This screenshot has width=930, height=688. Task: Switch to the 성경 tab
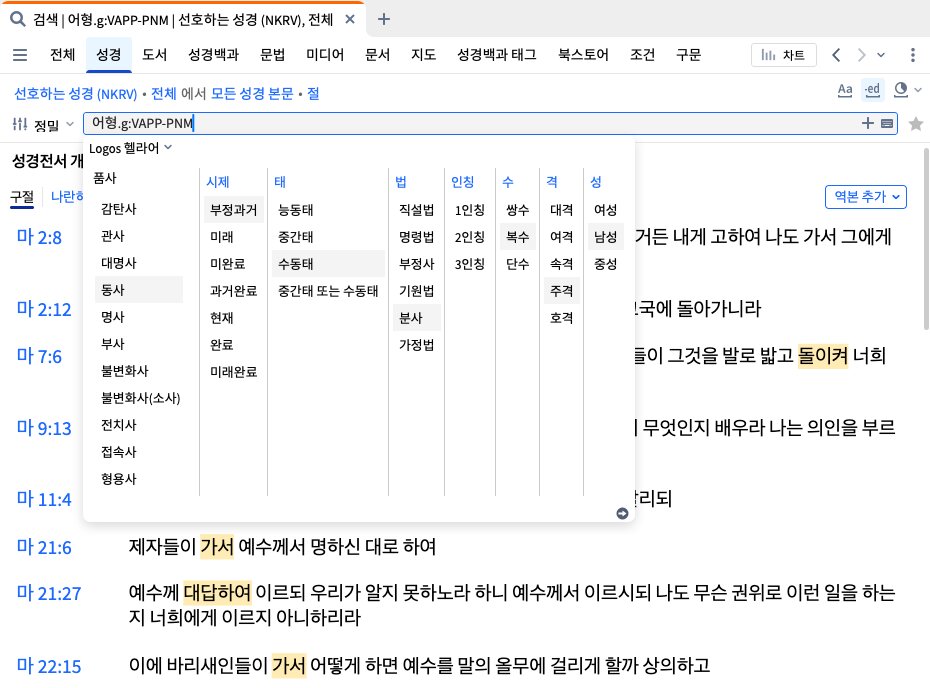tap(109, 55)
